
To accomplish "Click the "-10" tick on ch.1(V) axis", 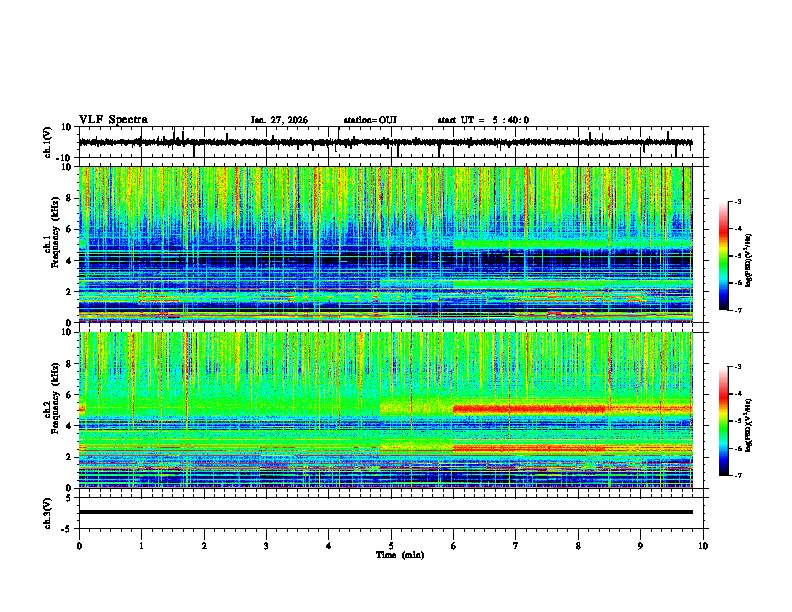I will [x=65, y=158].
